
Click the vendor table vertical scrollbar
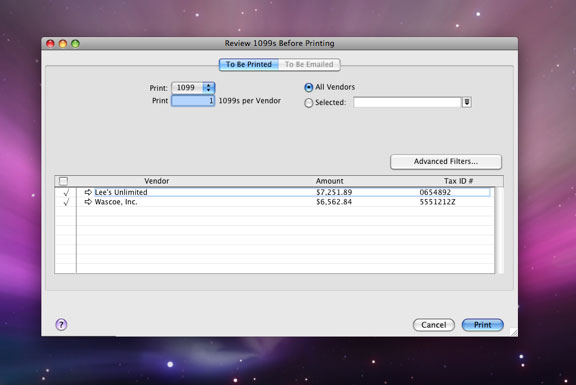click(x=499, y=230)
